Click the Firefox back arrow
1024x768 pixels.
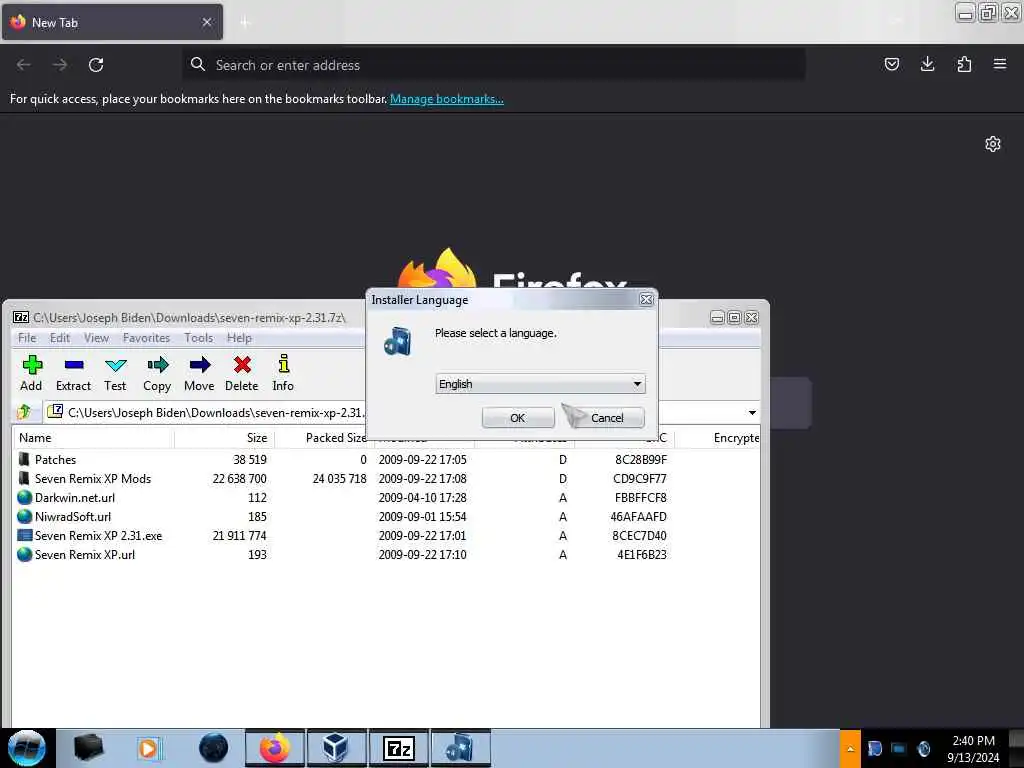coord(24,65)
